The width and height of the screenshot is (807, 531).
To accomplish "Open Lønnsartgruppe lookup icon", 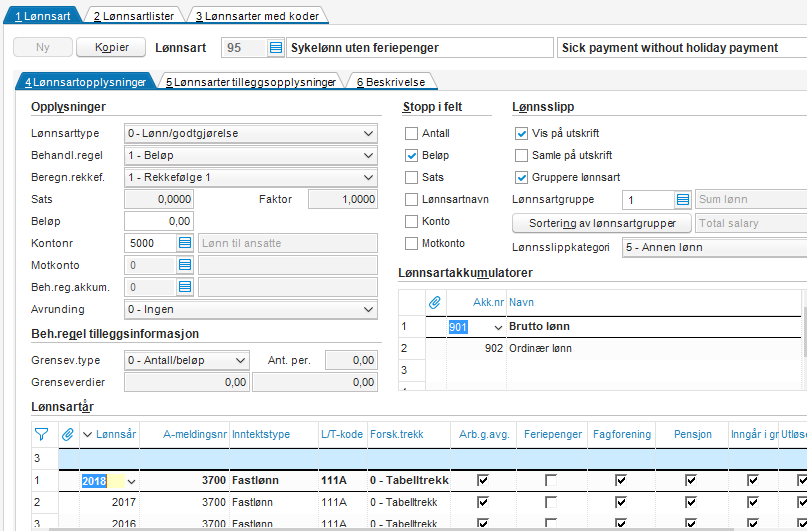I will (x=682, y=199).
